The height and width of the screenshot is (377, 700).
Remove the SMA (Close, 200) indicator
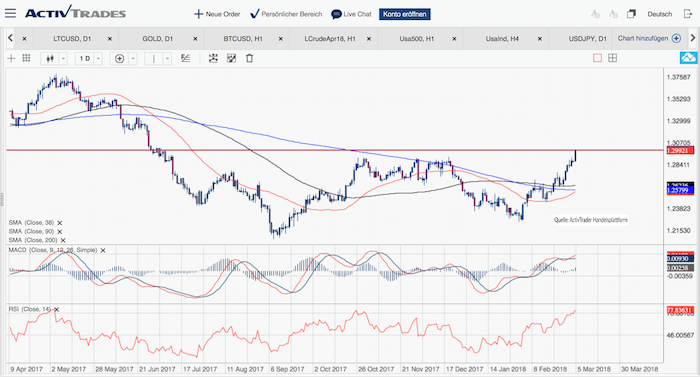coord(63,240)
